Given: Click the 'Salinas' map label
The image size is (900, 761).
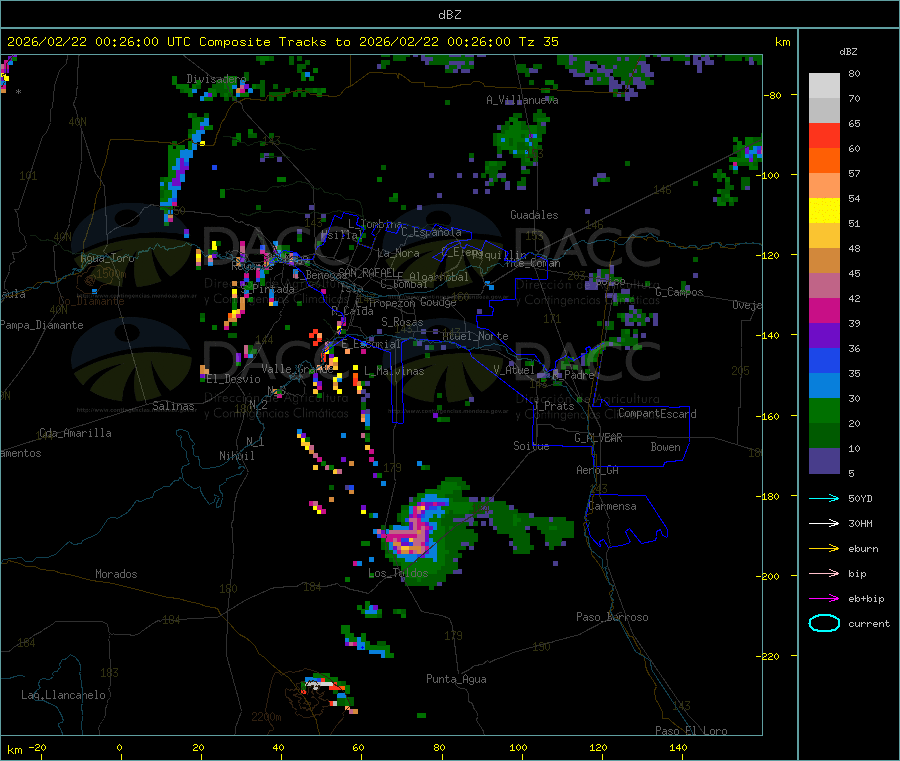Looking at the screenshot, I should click(x=173, y=406).
